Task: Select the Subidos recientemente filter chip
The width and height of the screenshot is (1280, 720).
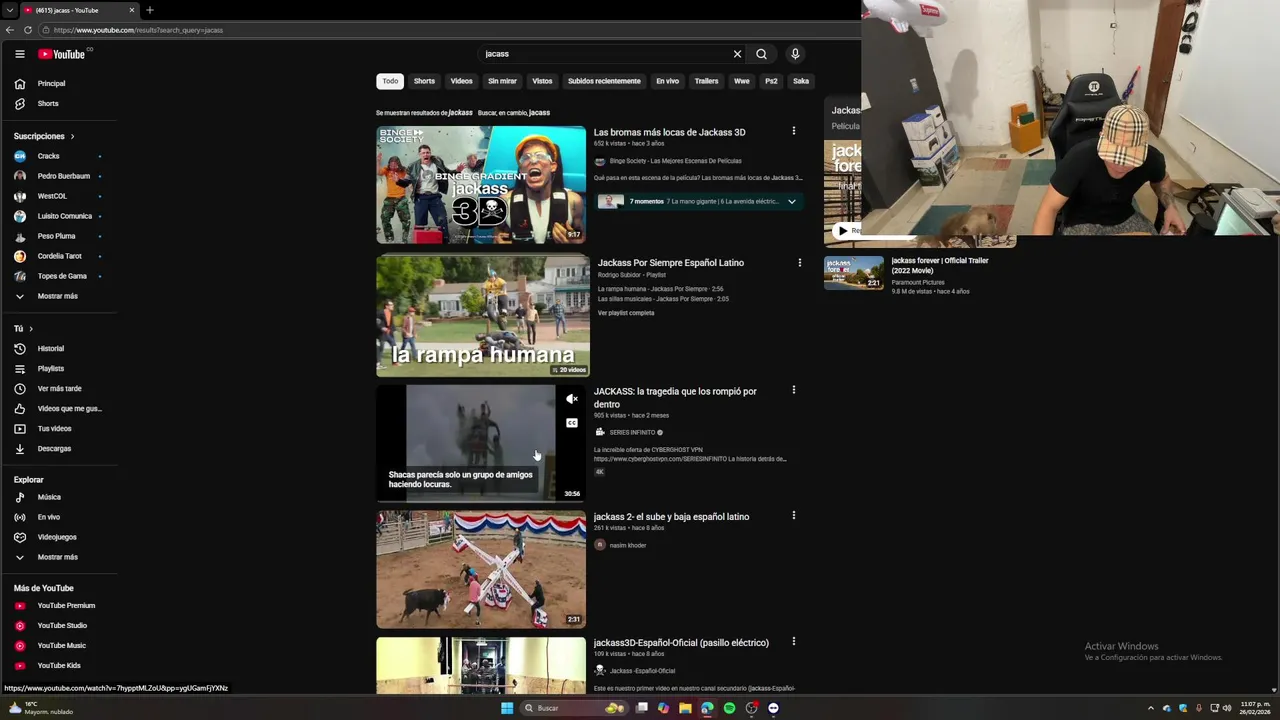Action: click(604, 81)
